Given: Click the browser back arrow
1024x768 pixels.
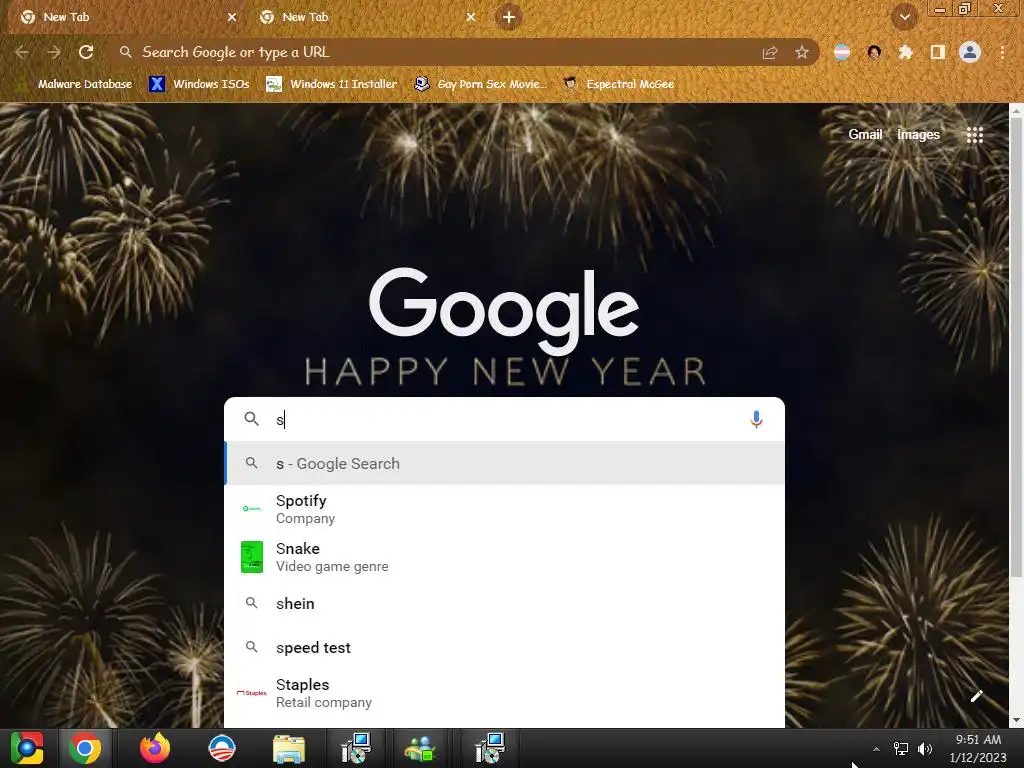Looking at the screenshot, I should click(x=22, y=52).
